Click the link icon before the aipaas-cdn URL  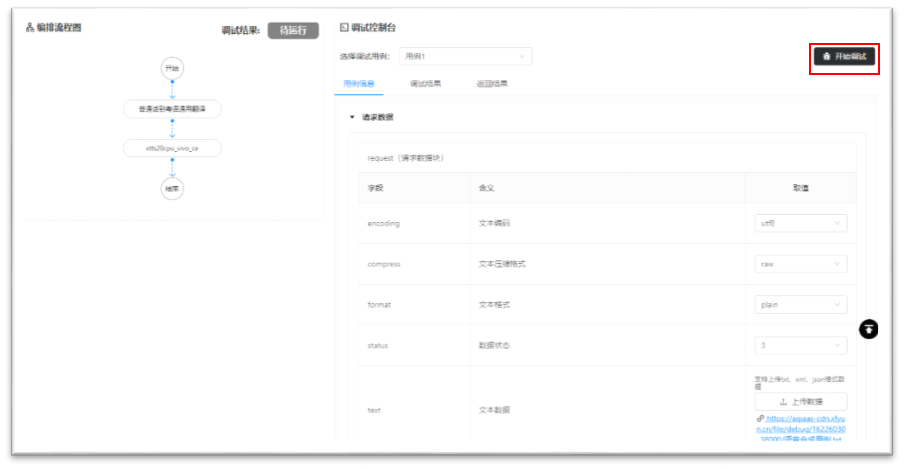[760, 419]
